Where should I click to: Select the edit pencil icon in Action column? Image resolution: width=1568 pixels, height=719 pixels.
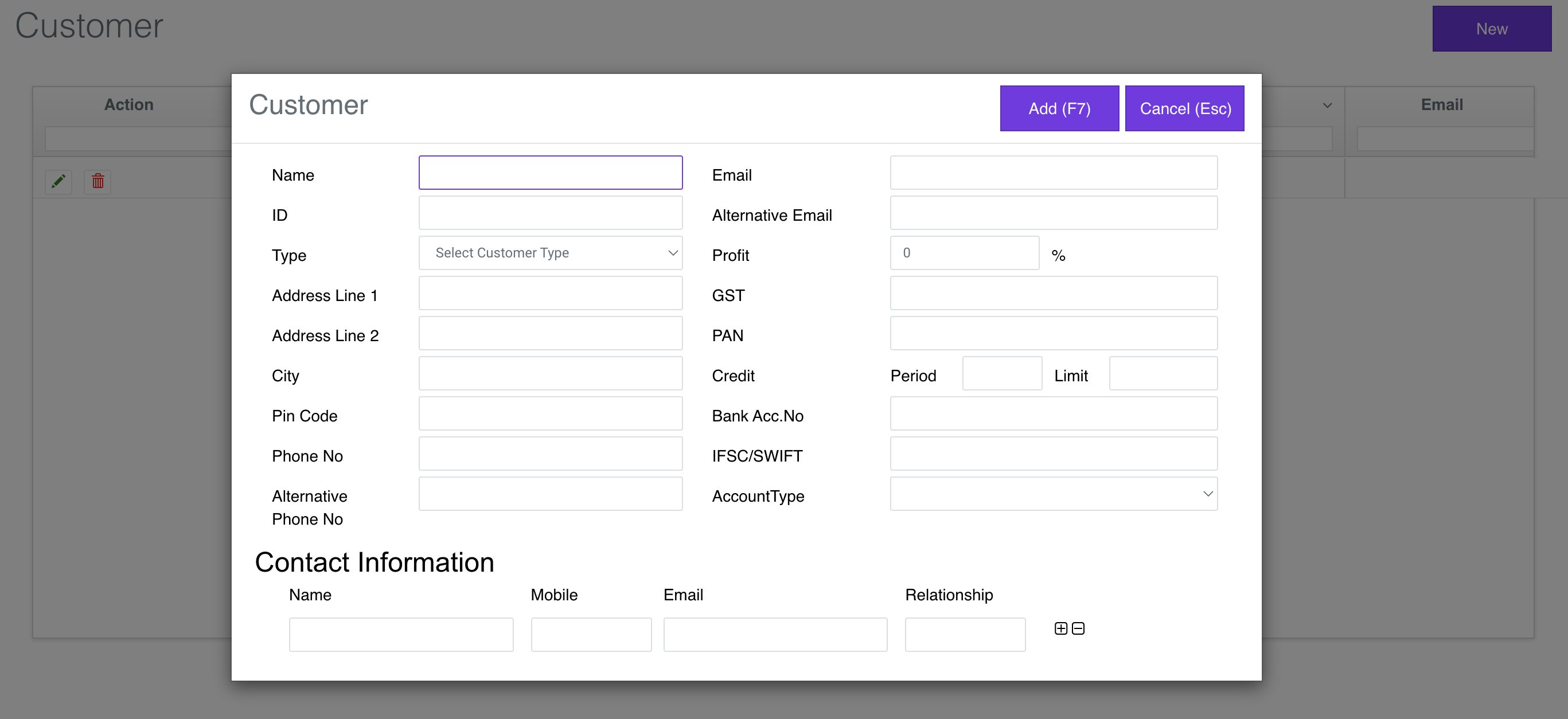(58, 181)
